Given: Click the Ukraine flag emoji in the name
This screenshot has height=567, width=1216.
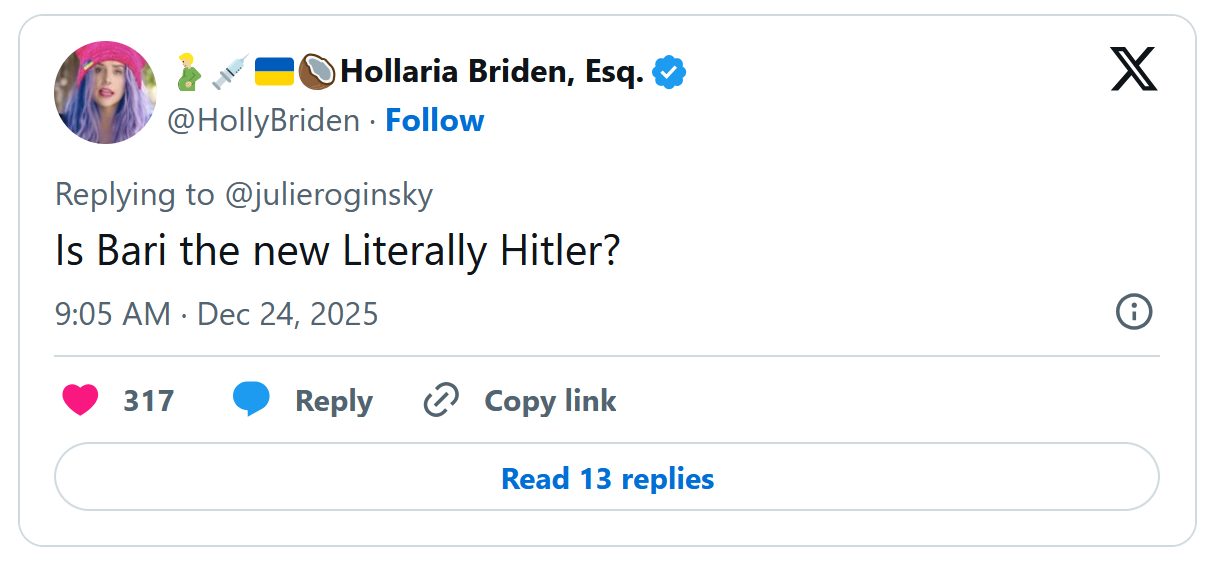Looking at the screenshot, I should tap(274, 72).
